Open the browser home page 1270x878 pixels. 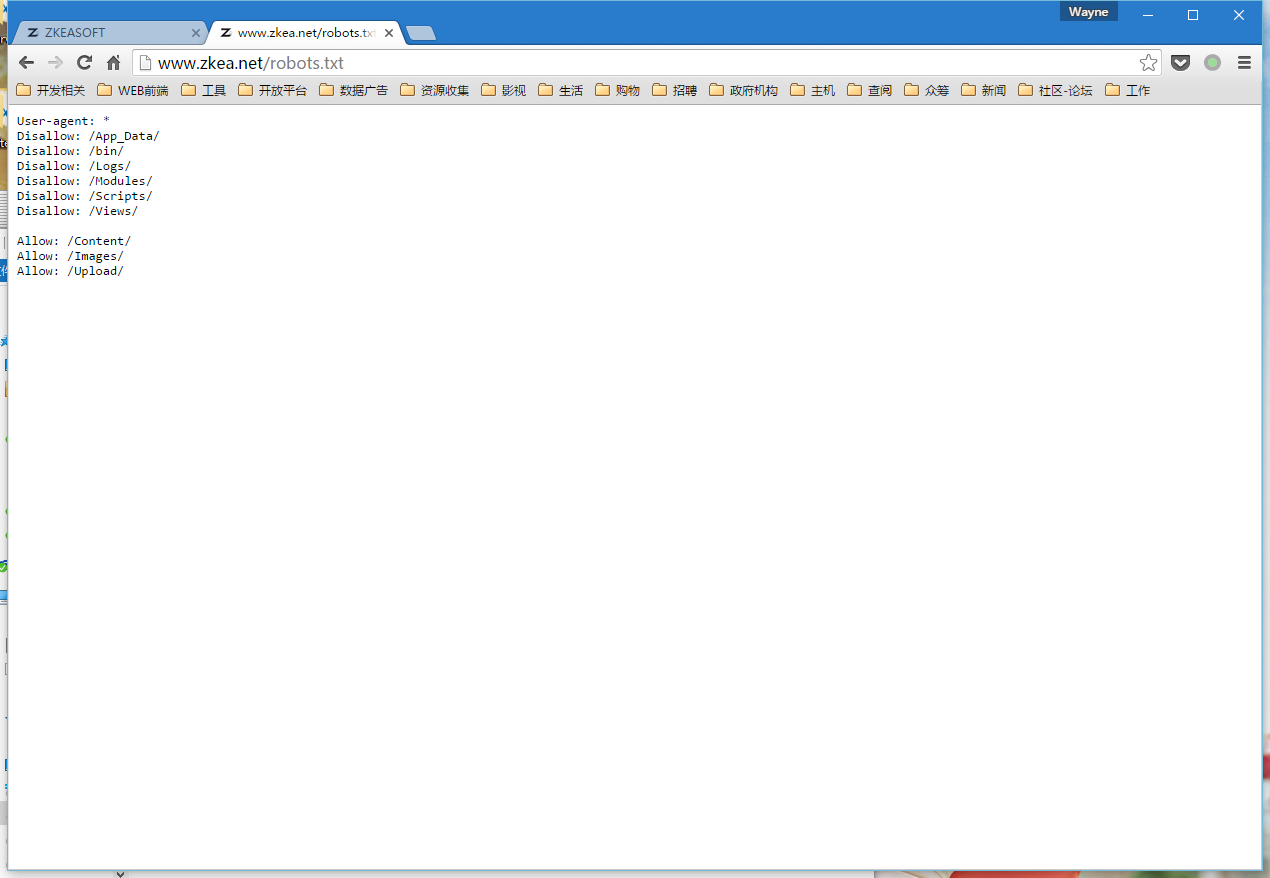pos(113,62)
